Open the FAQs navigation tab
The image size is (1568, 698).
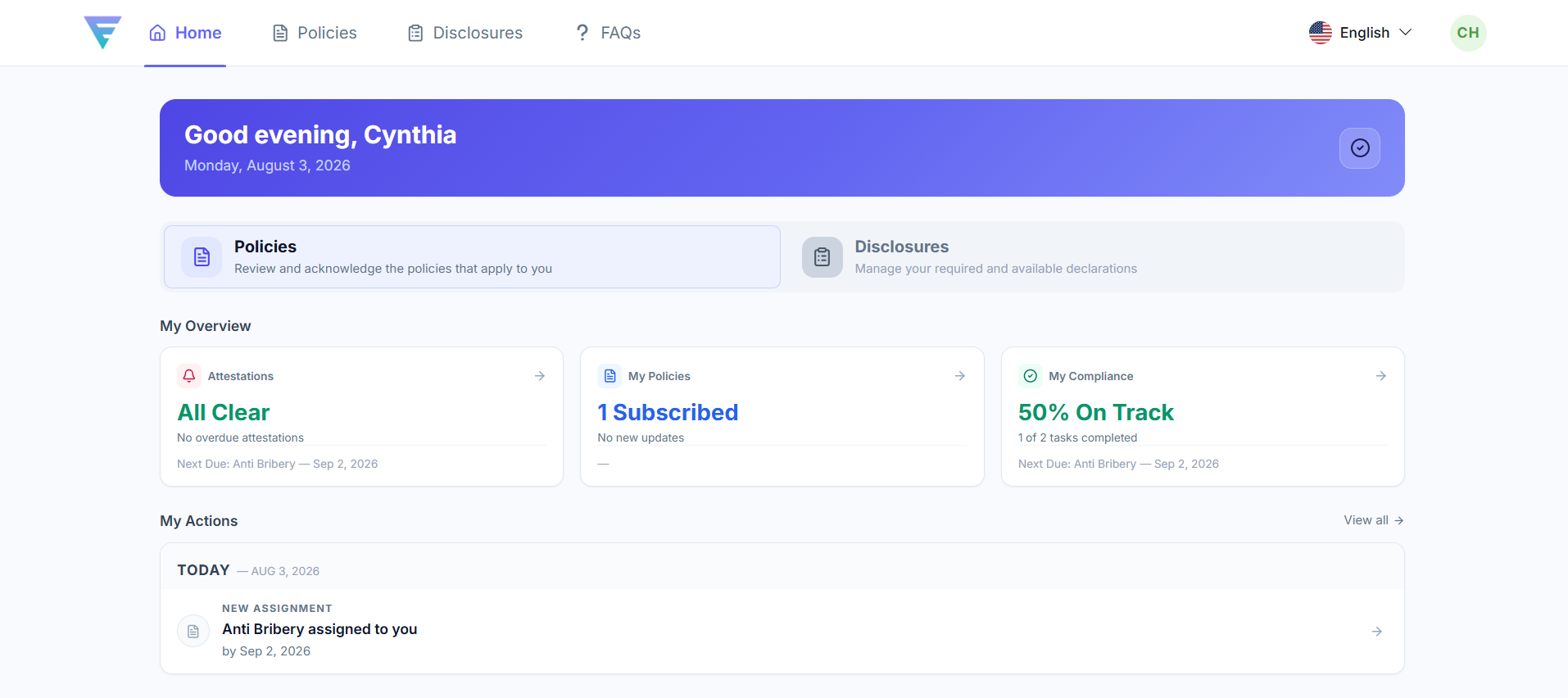pos(608,33)
